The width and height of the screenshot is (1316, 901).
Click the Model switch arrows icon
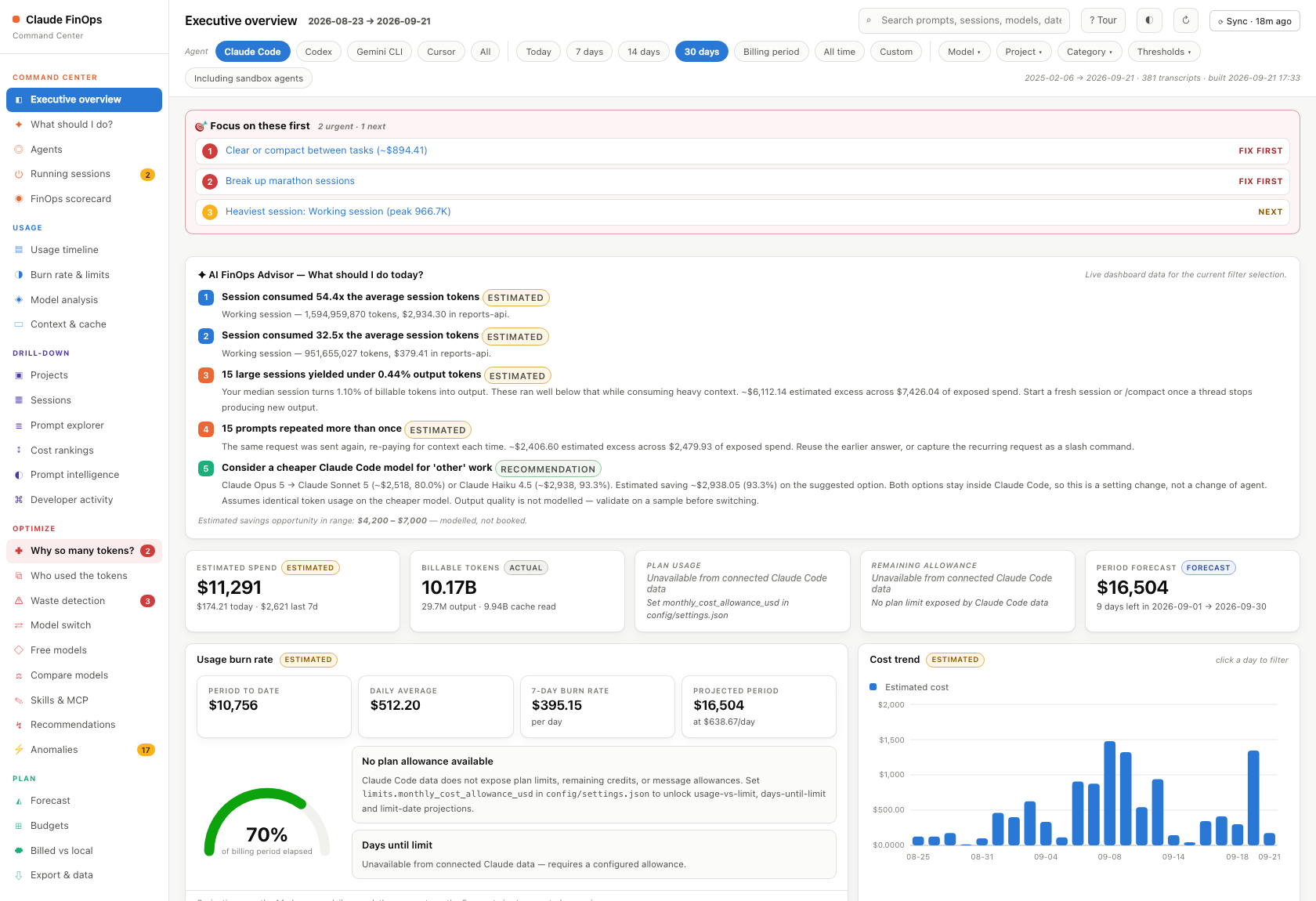pyautogui.click(x=19, y=625)
